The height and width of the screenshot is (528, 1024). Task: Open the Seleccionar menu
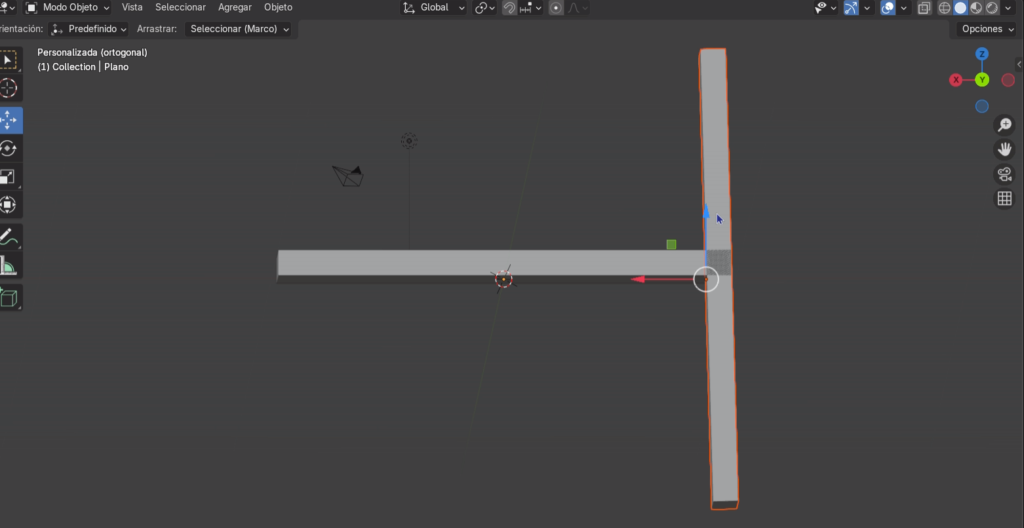point(180,8)
